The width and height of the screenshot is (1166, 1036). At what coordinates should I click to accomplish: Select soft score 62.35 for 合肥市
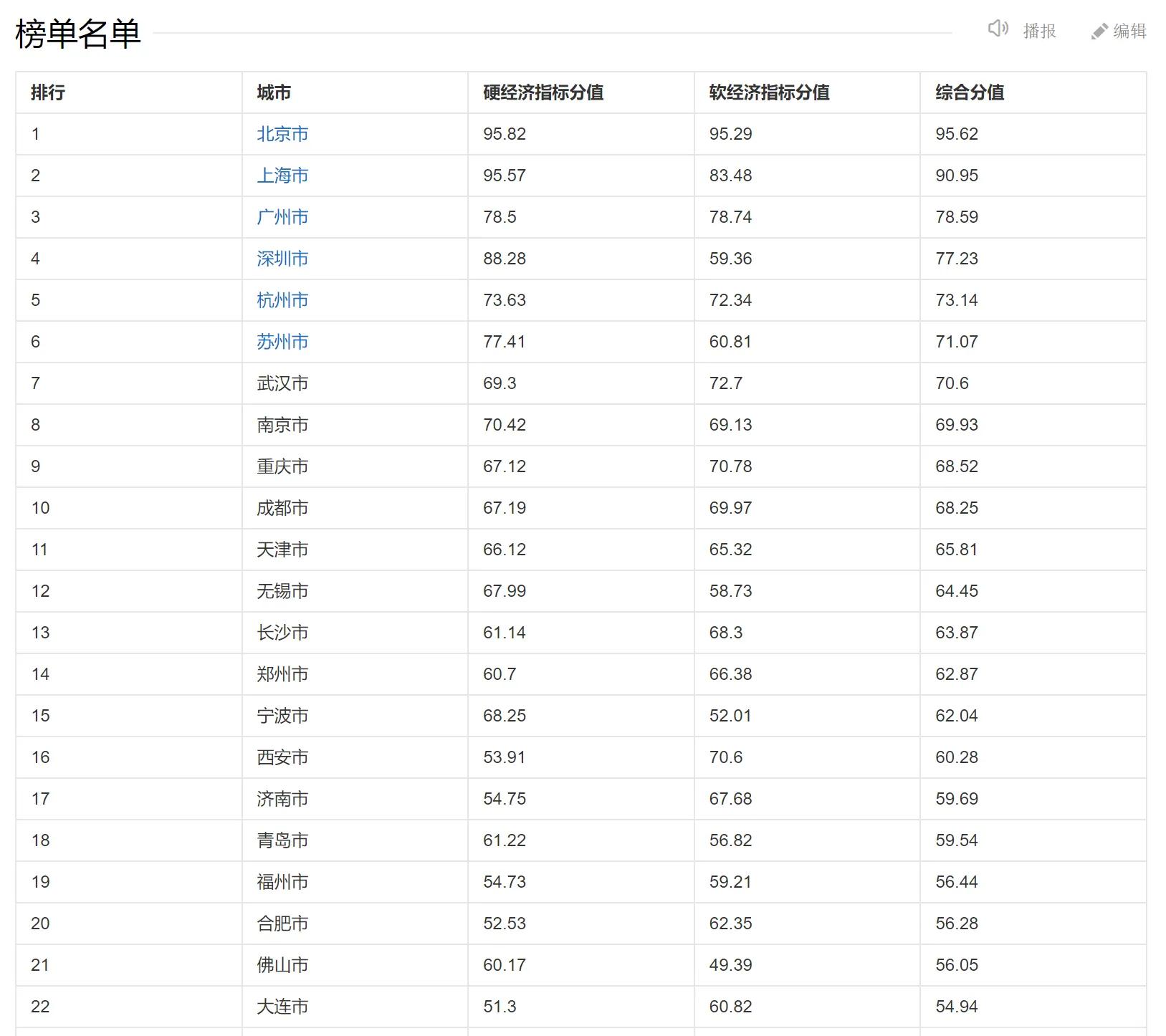pyautogui.click(x=807, y=924)
